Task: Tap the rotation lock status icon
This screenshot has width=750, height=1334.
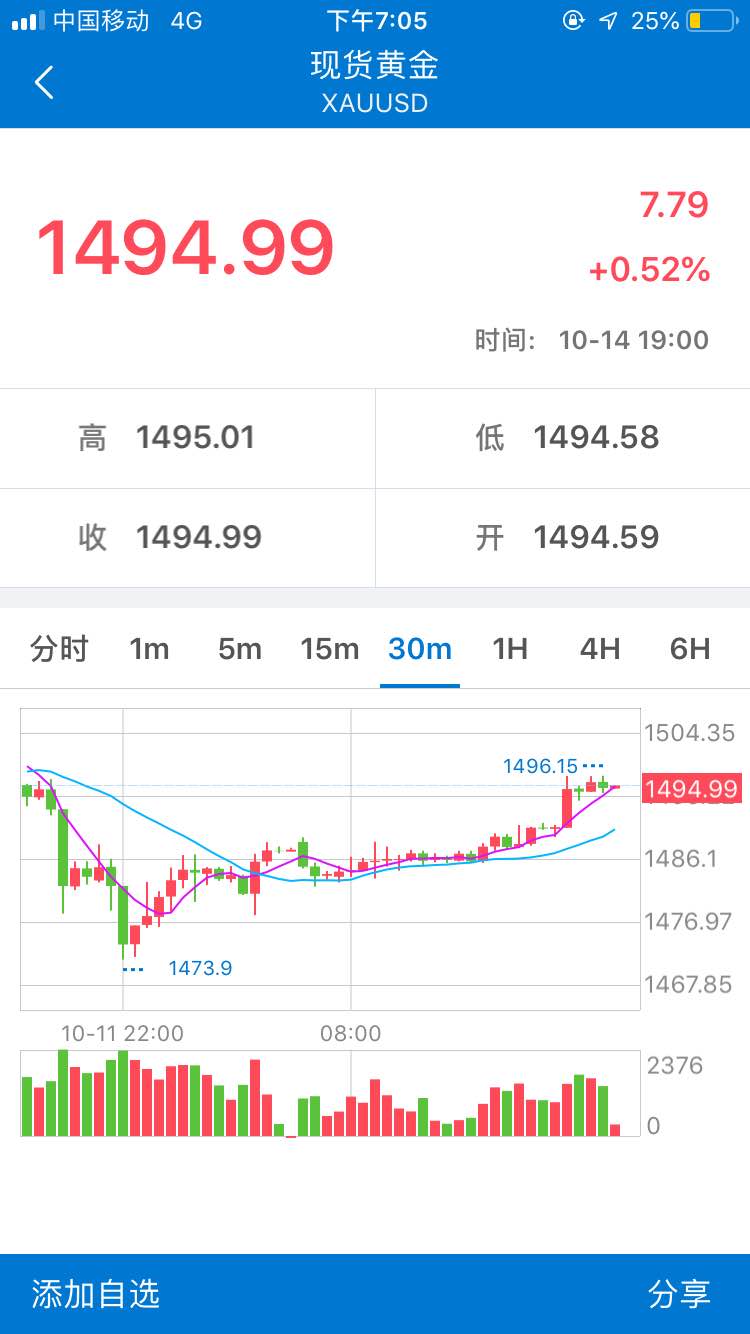Action: pyautogui.click(x=574, y=21)
